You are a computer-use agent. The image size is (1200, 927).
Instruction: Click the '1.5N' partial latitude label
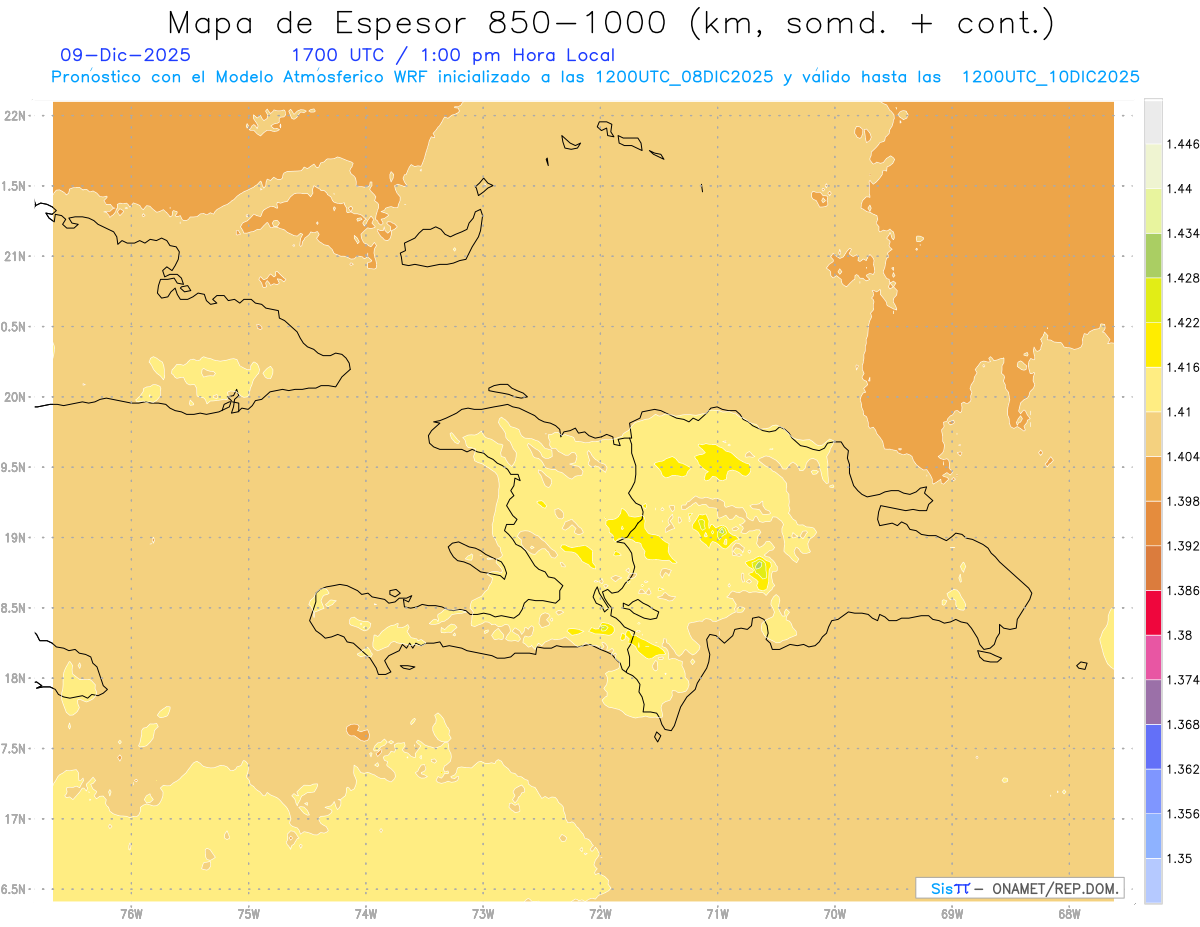(15, 186)
